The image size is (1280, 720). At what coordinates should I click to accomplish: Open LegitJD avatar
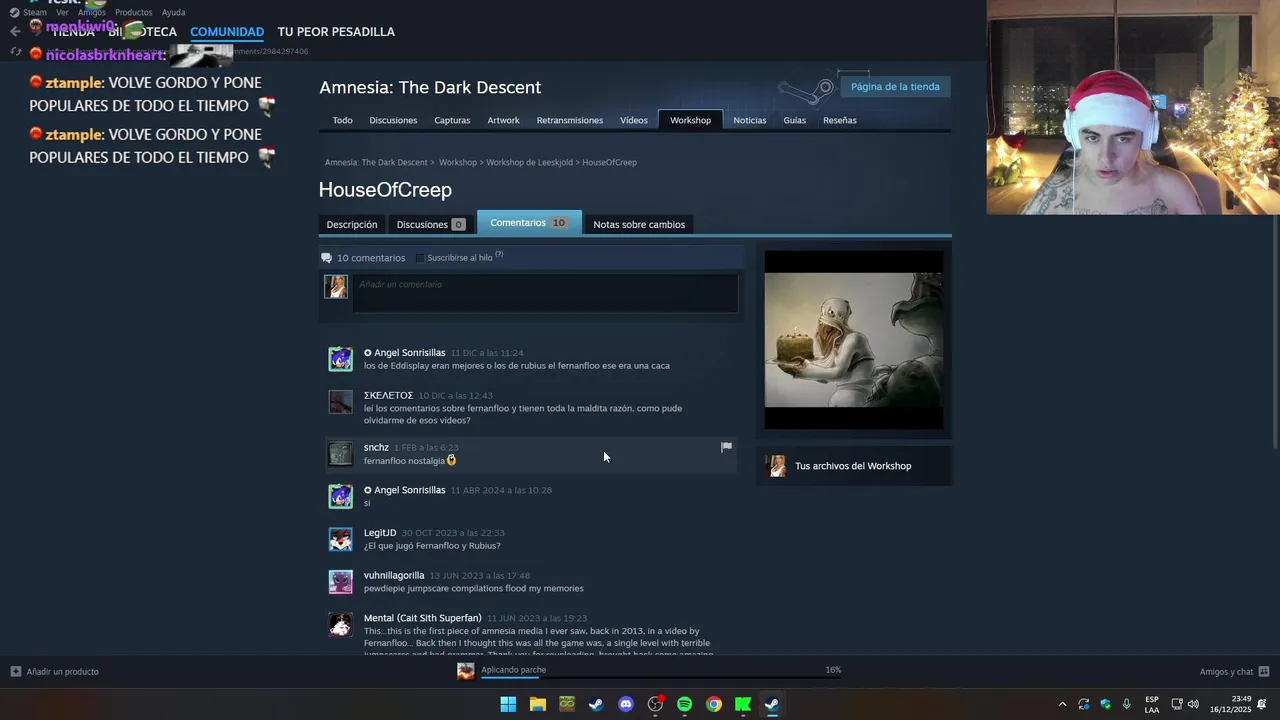click(341, 540)
